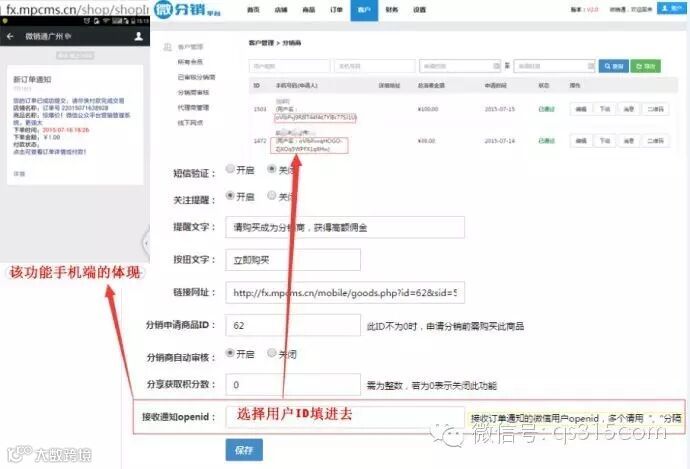The image size is (690, 469).
Task: Open the 订单 top navigation tab
Action: [336, 10]
